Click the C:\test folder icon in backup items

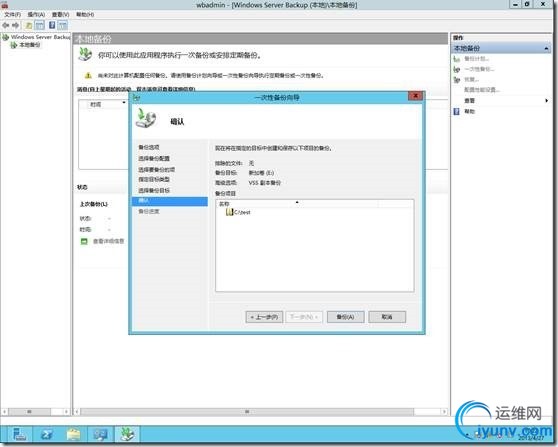229,212
